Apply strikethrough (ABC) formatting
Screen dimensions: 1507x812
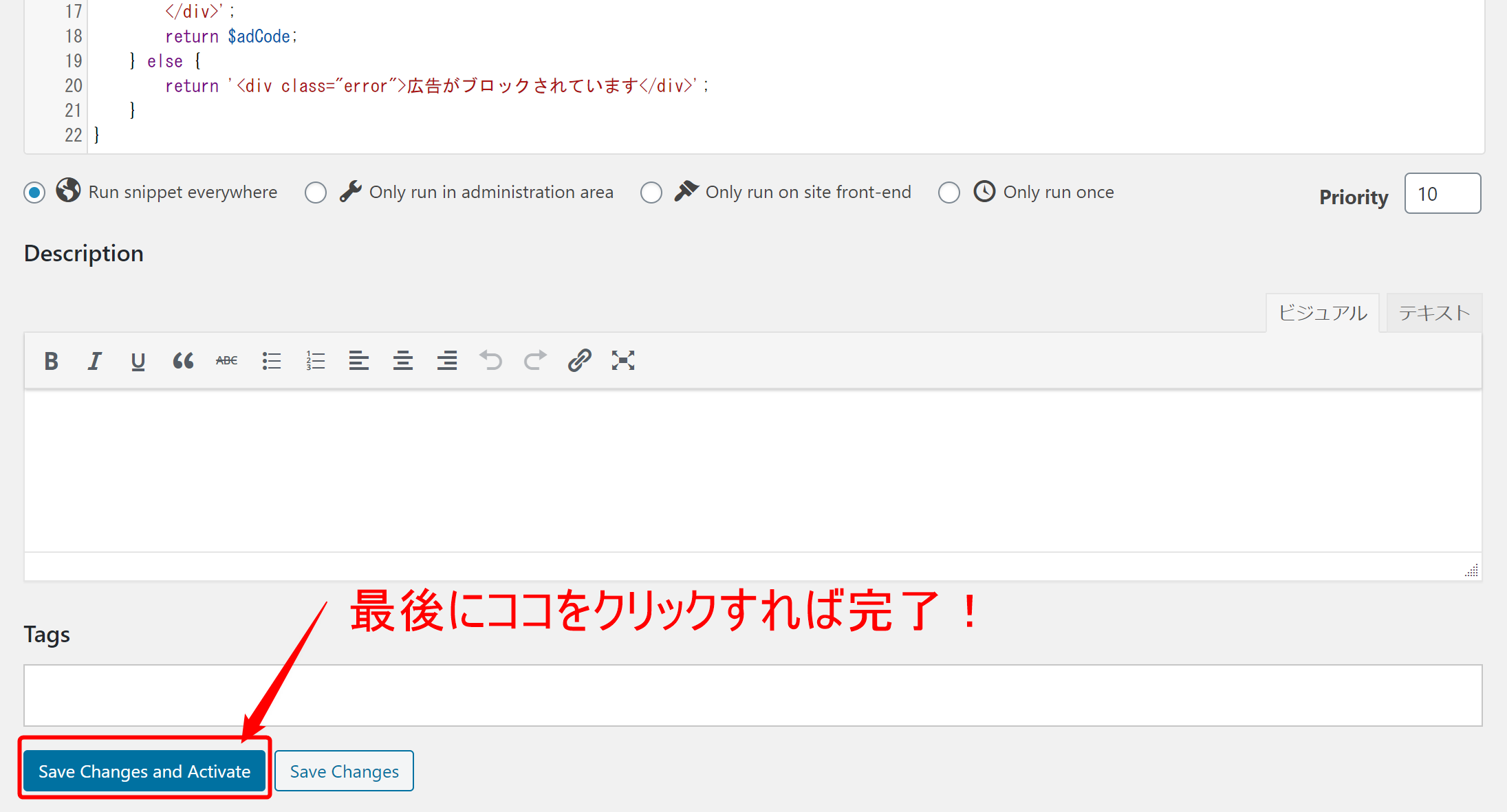(226, 361)
